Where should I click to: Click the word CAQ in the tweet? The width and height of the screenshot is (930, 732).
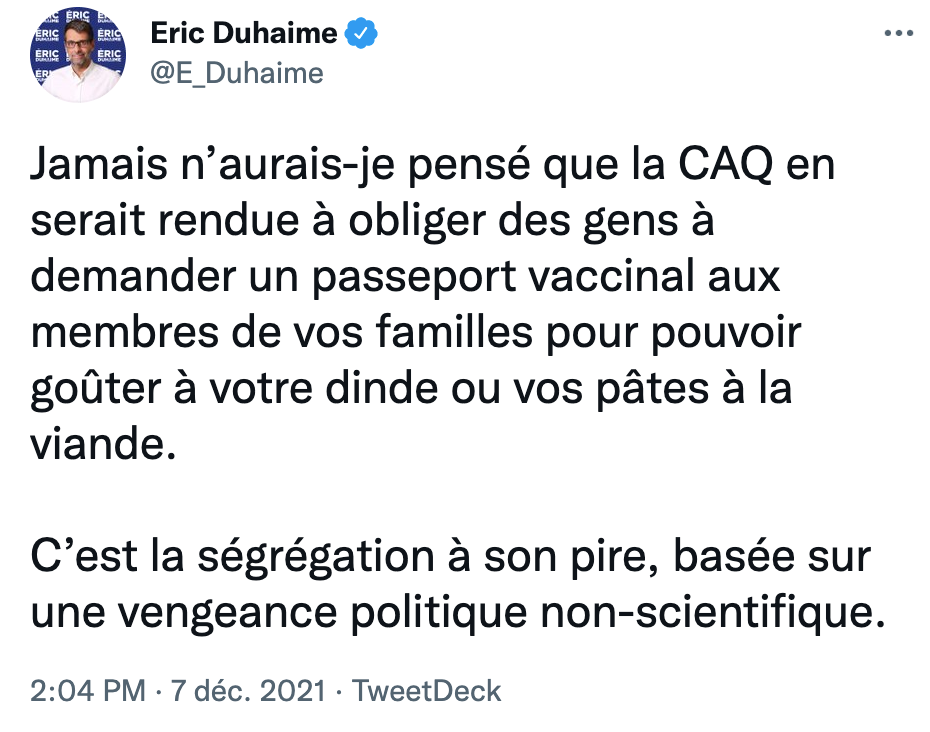coord(726,164)
